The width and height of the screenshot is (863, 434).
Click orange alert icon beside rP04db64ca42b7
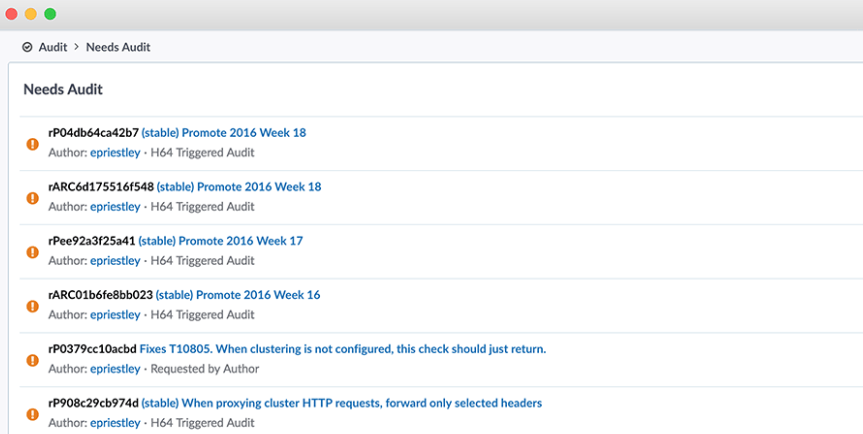point(32,143)
